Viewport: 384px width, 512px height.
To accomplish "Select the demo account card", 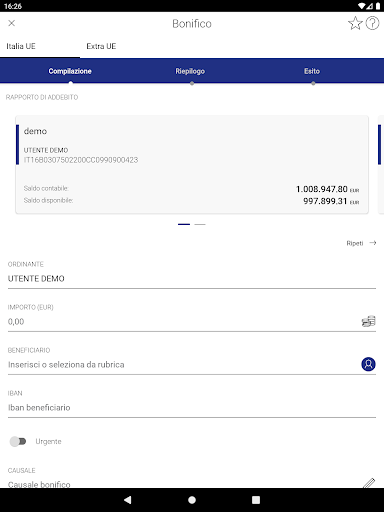I will 192,165.
